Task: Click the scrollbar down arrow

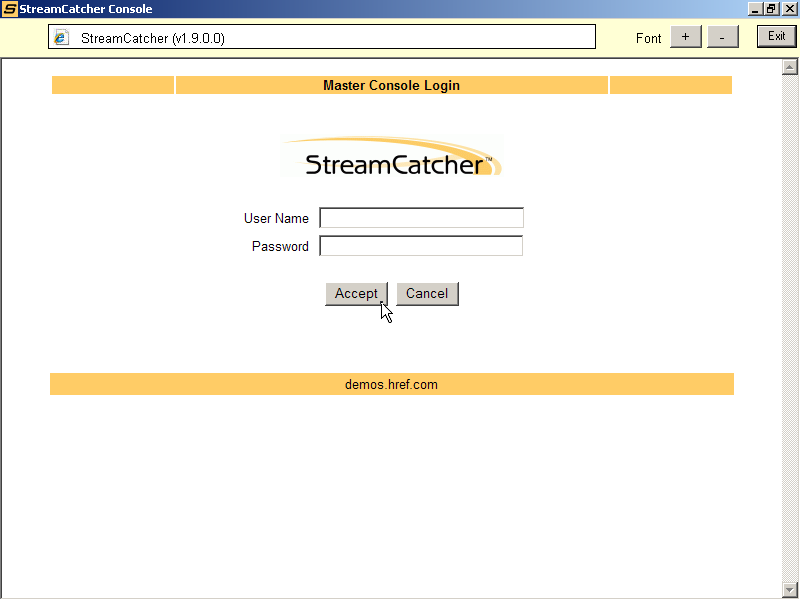Action: point(789,590)
